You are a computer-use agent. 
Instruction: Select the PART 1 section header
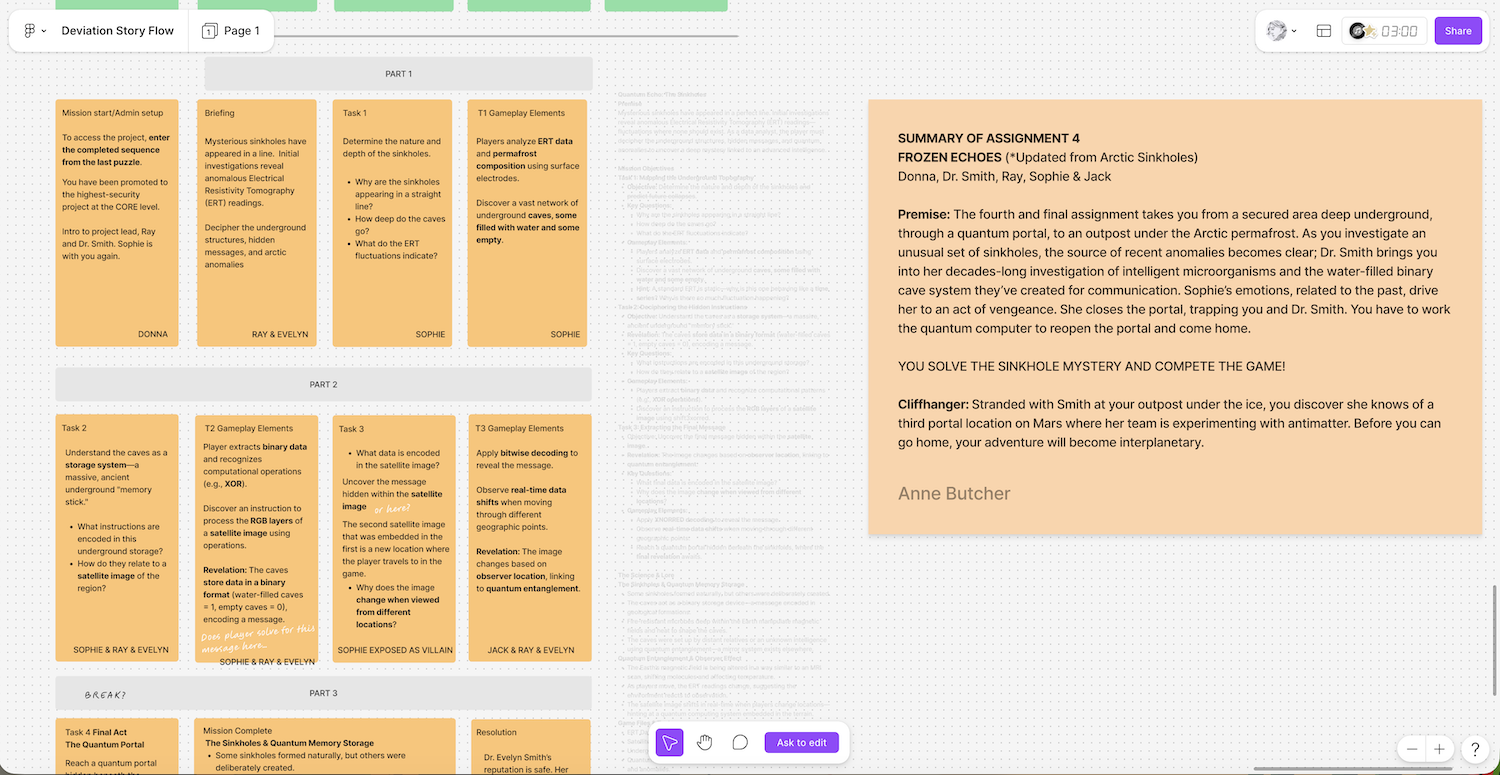tap(398, 74)
